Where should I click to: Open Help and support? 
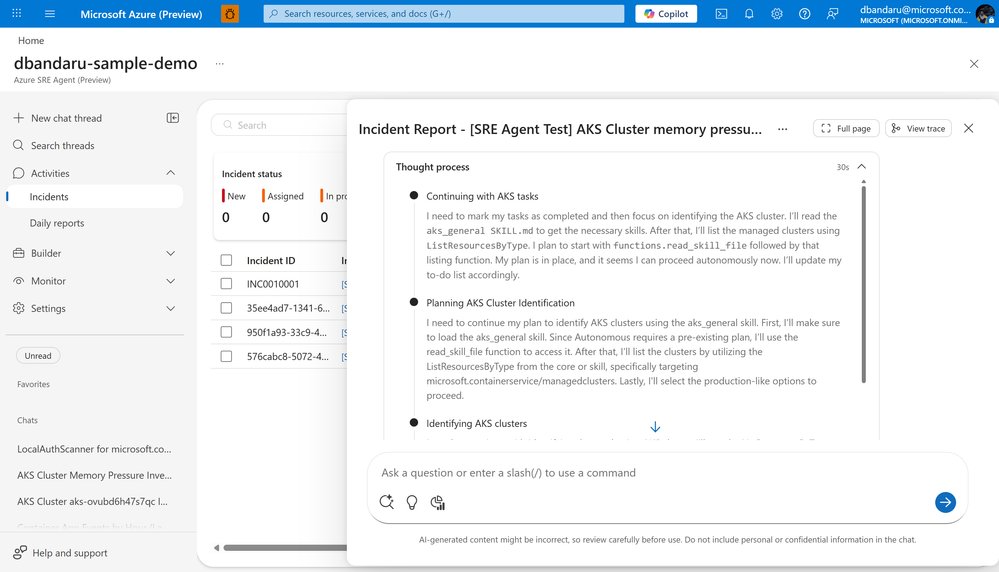pyautogui.click(x=69, y=553)
